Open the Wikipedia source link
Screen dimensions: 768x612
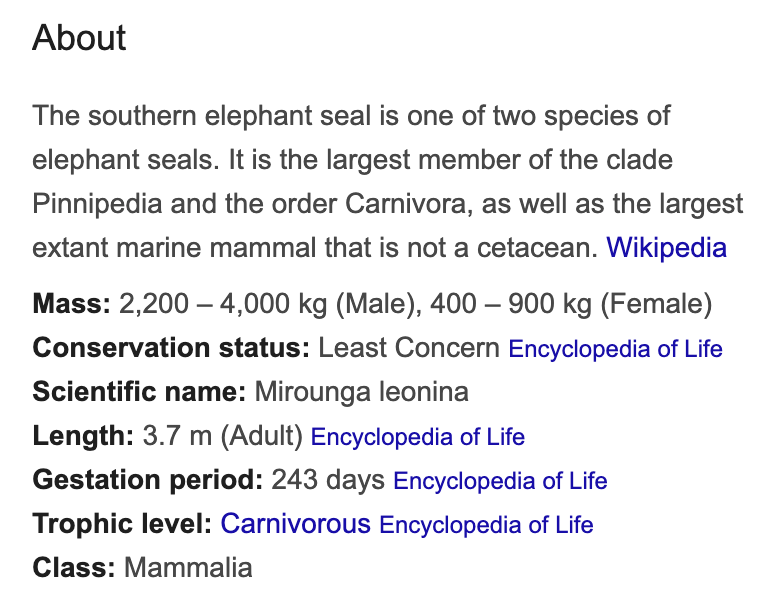[666, 247]
